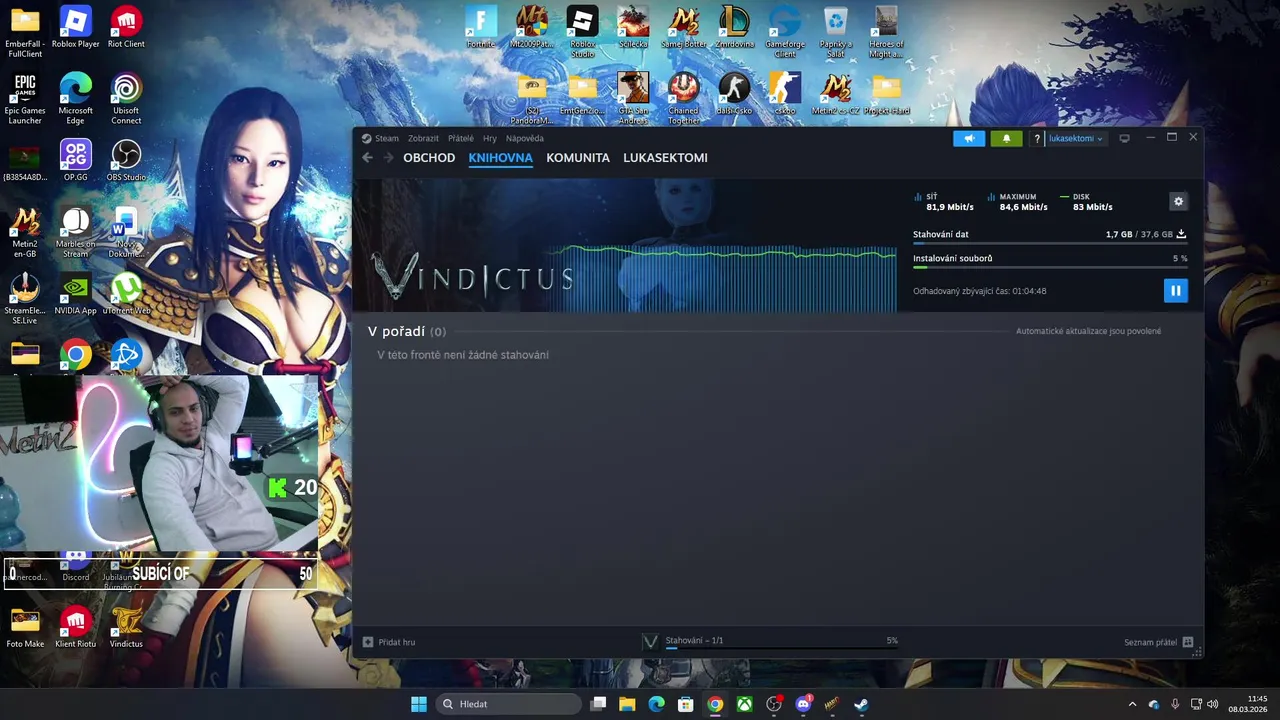Open taskbar clock showing 11:45
Viewport: 1280px width, 720px height.
[1250, 704]
